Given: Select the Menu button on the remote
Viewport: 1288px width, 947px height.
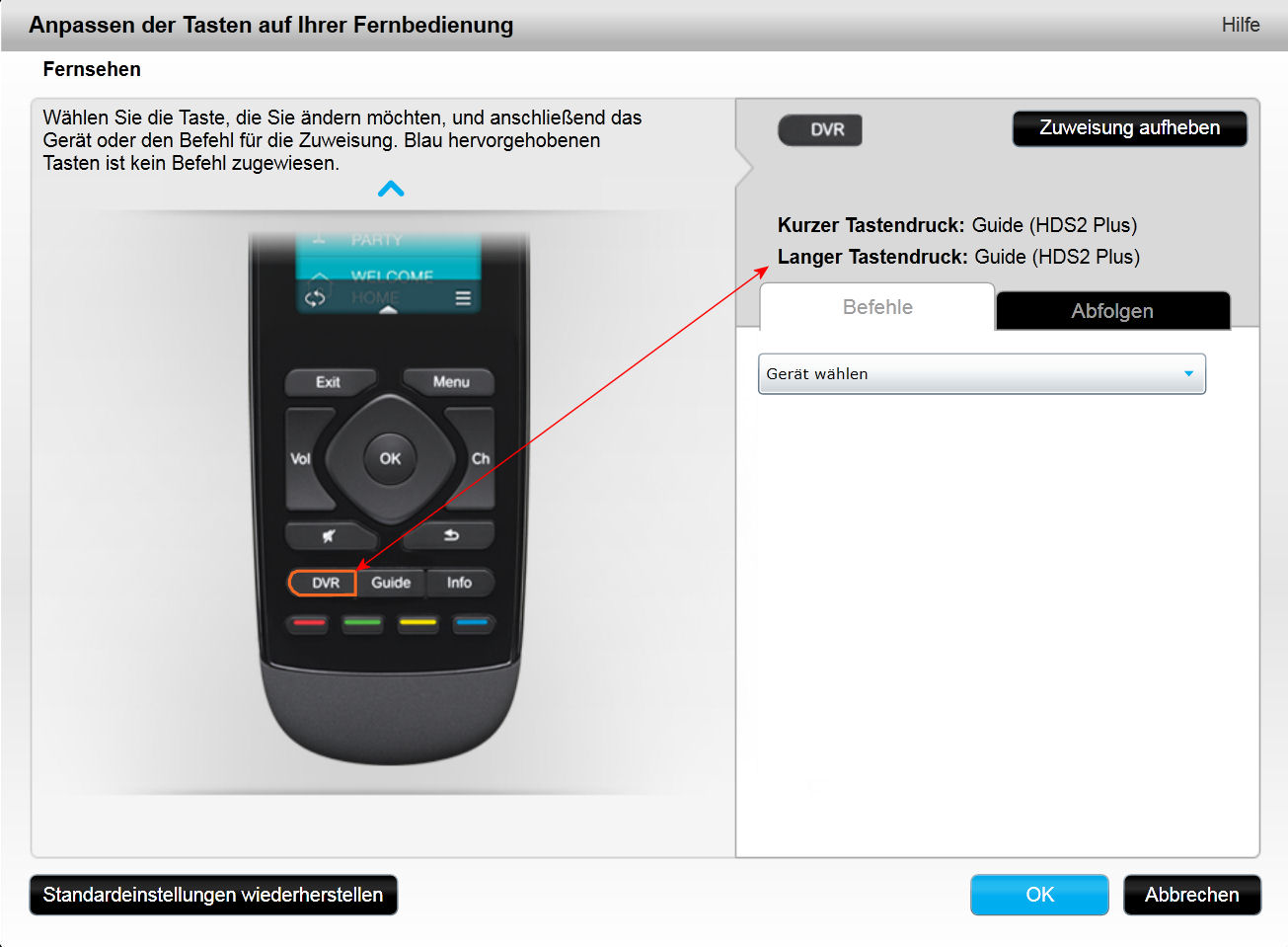Looking at the screenshot, I should coord(450,382).
